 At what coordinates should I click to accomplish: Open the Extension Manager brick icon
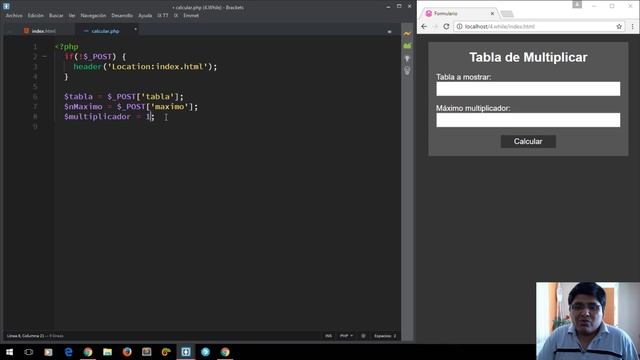coord(407,46)
